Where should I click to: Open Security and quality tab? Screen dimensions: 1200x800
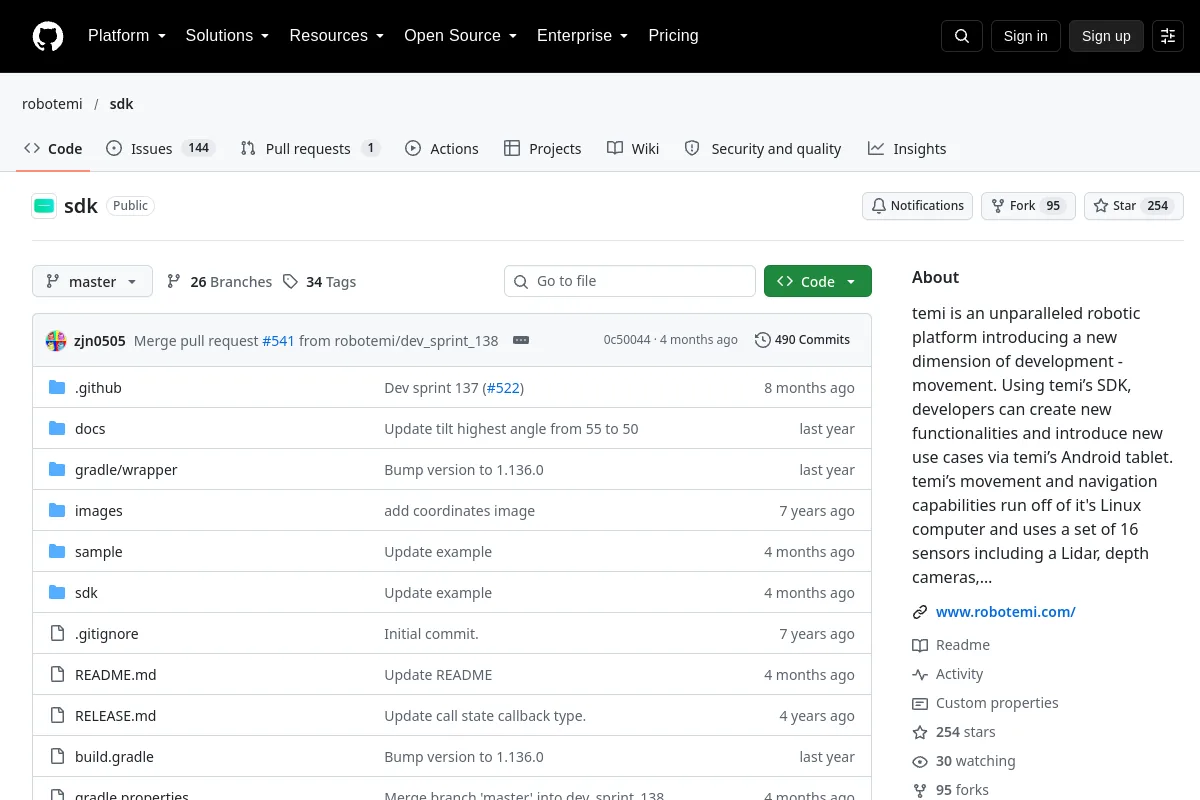(763, 149)
